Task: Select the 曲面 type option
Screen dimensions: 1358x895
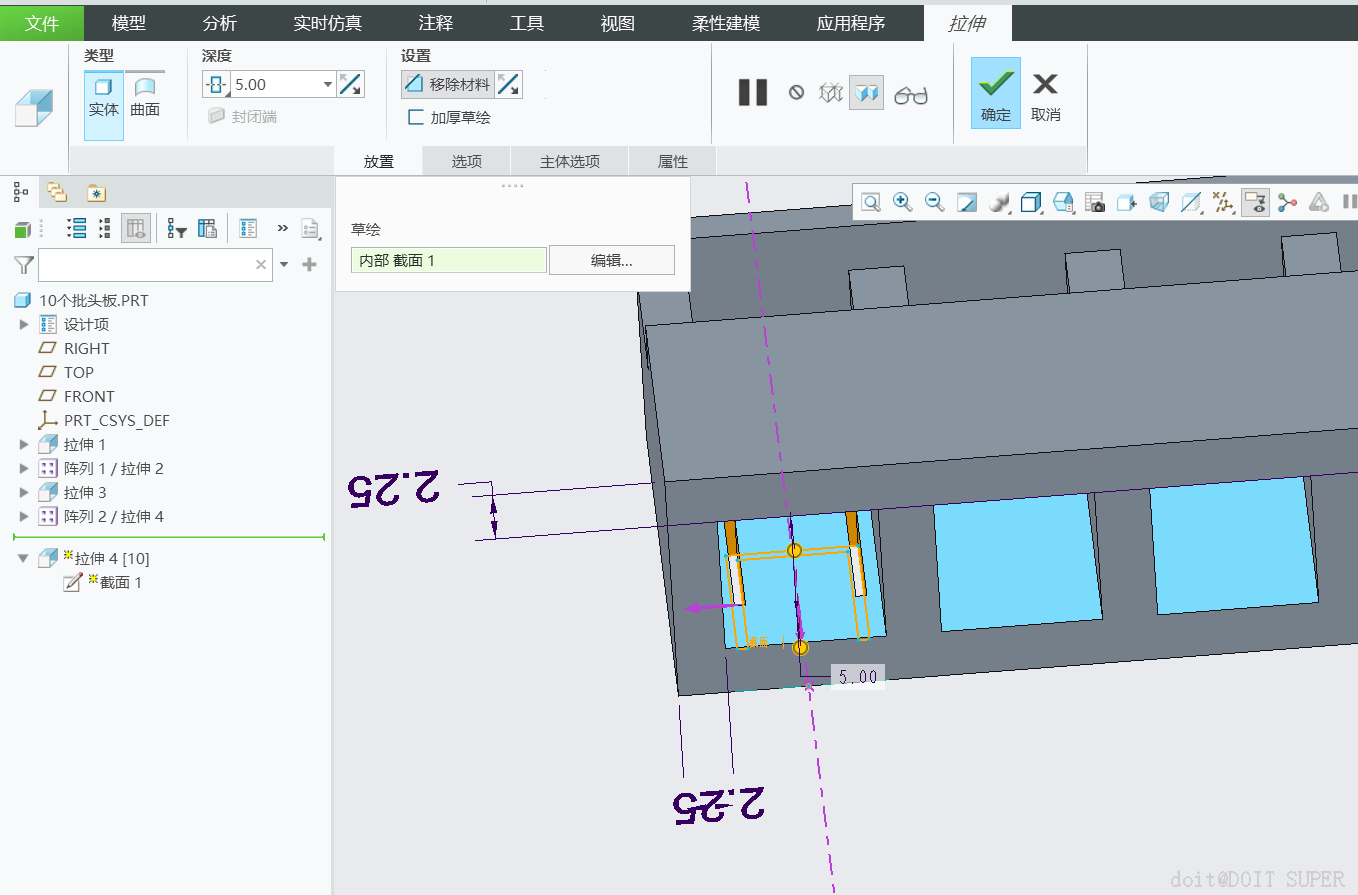Action: click(145, 98)
